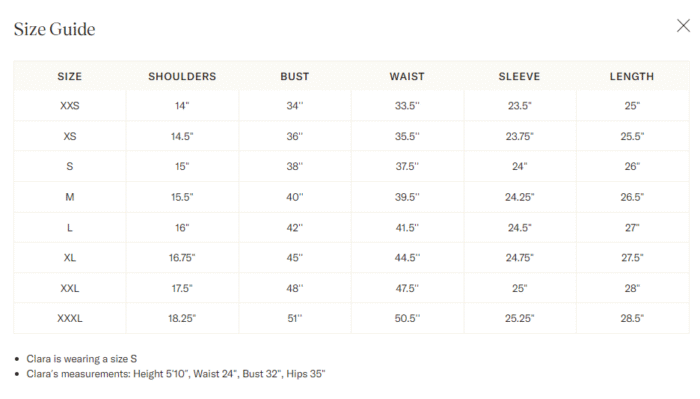
Task: Select the M size row label
Action: pyautogui.click(x=70, y=197)
